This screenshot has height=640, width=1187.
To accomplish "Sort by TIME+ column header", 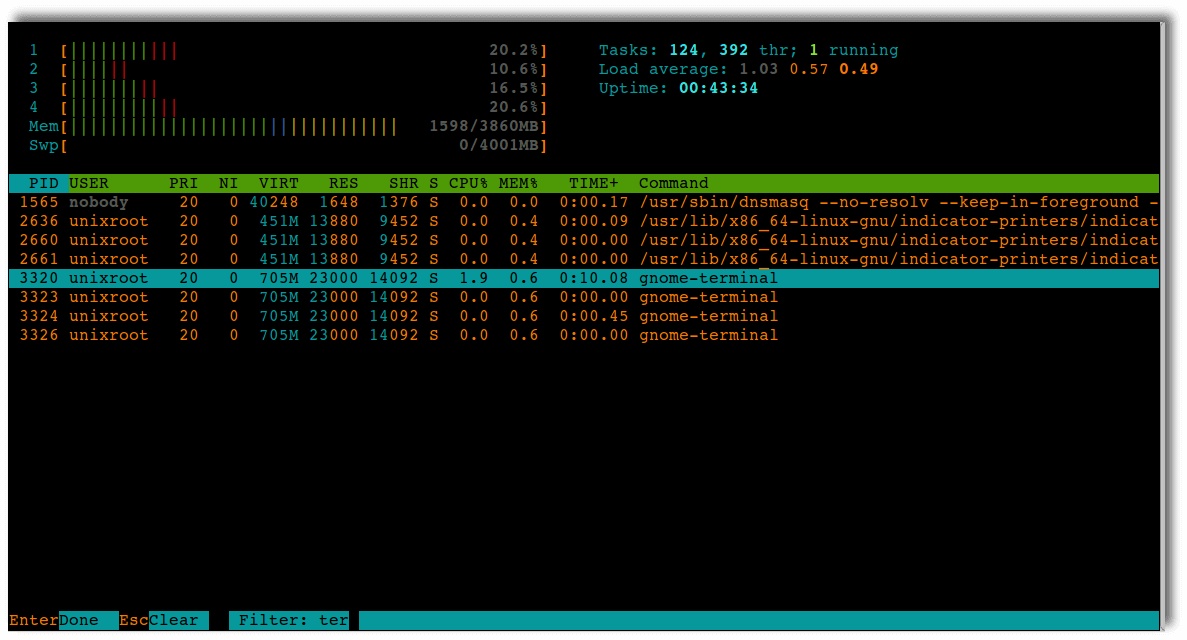I will point(594,183).
